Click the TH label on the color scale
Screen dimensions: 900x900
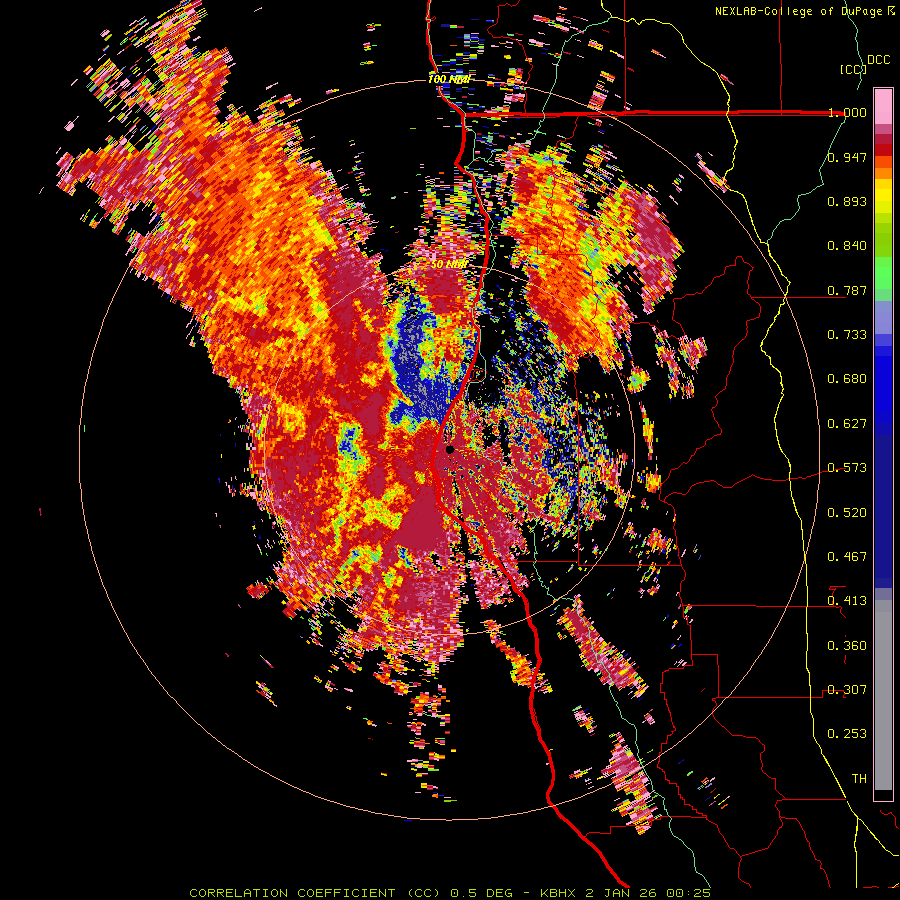859,779
